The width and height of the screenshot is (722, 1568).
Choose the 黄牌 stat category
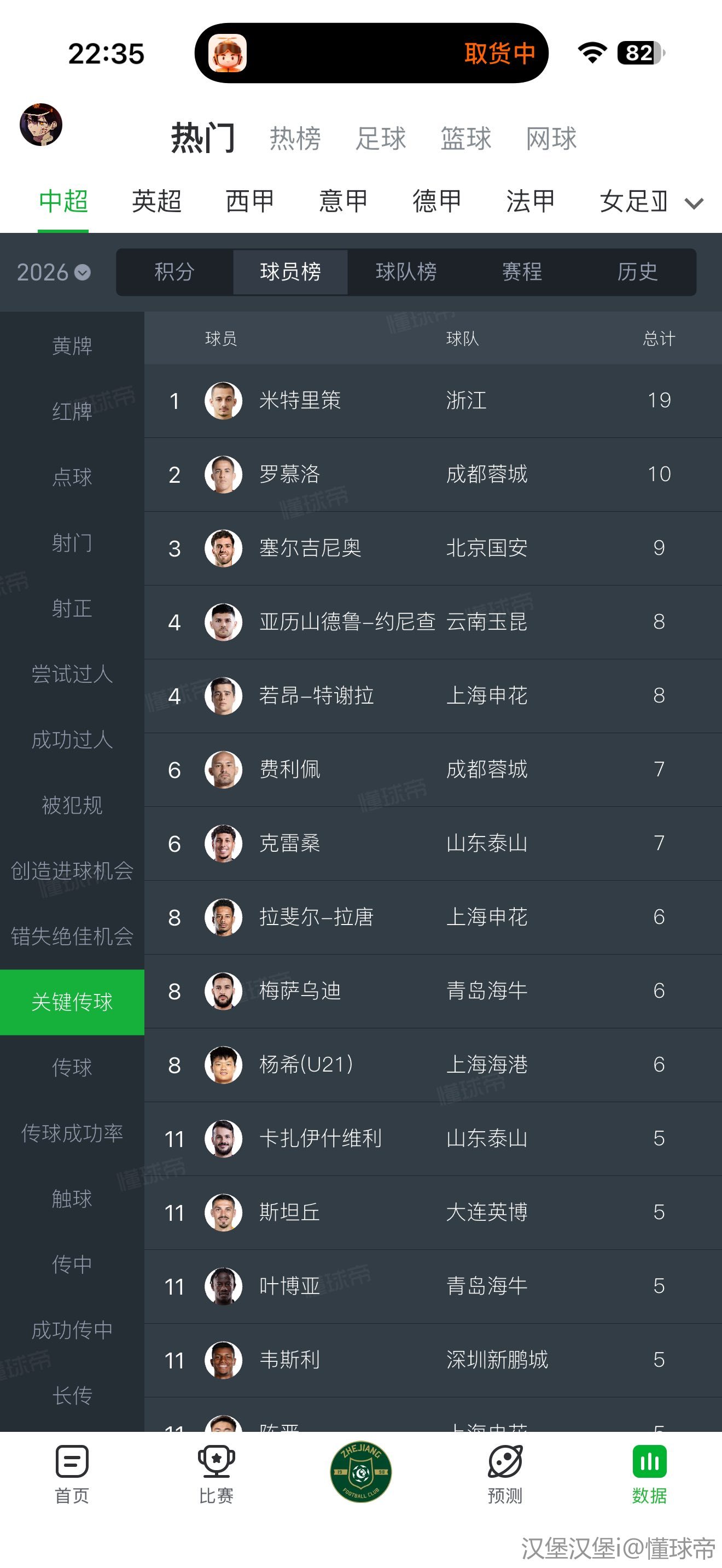[x=72, y=346]
